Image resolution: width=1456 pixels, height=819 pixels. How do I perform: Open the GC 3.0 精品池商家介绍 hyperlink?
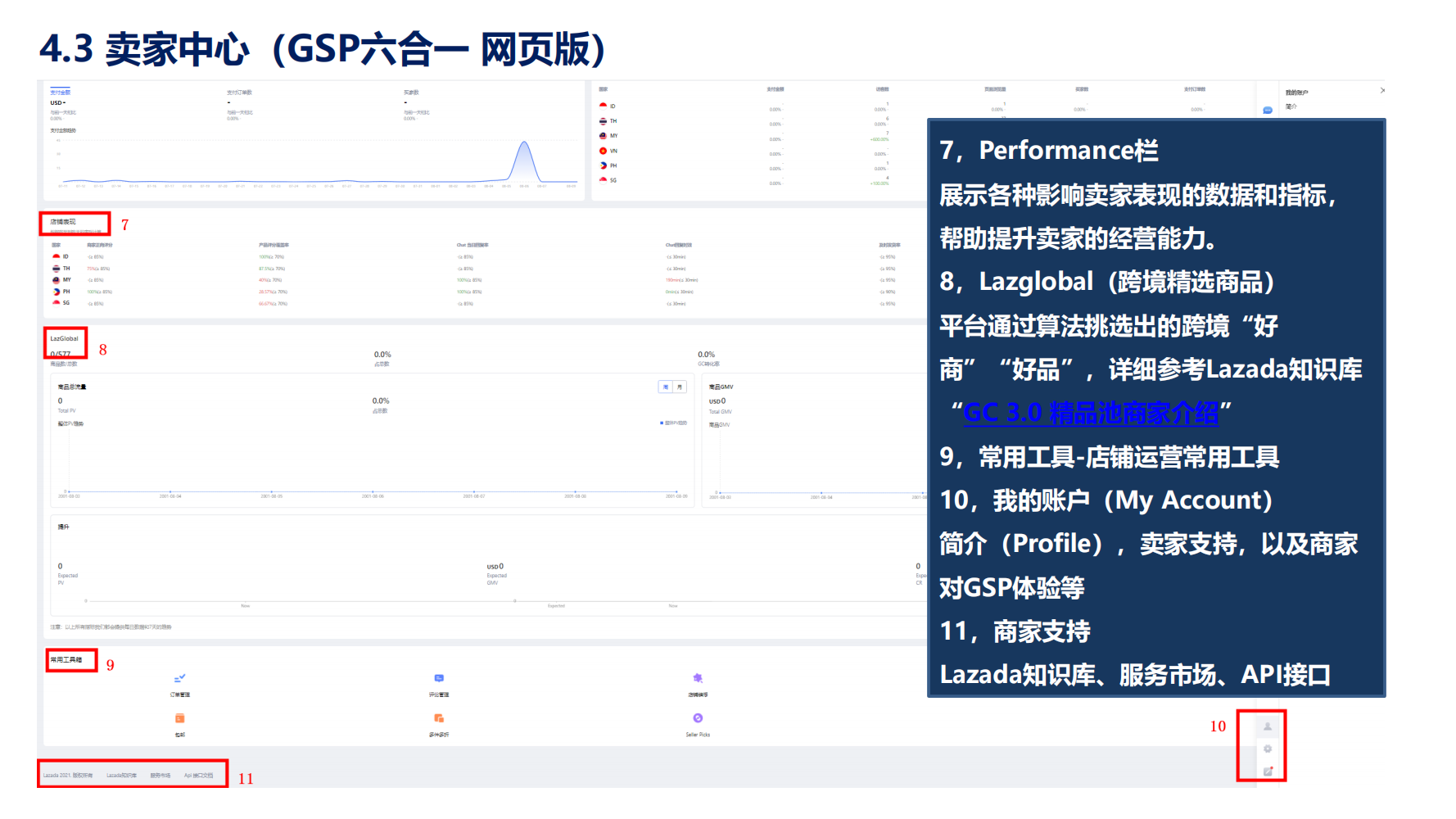pos(1091,413)
